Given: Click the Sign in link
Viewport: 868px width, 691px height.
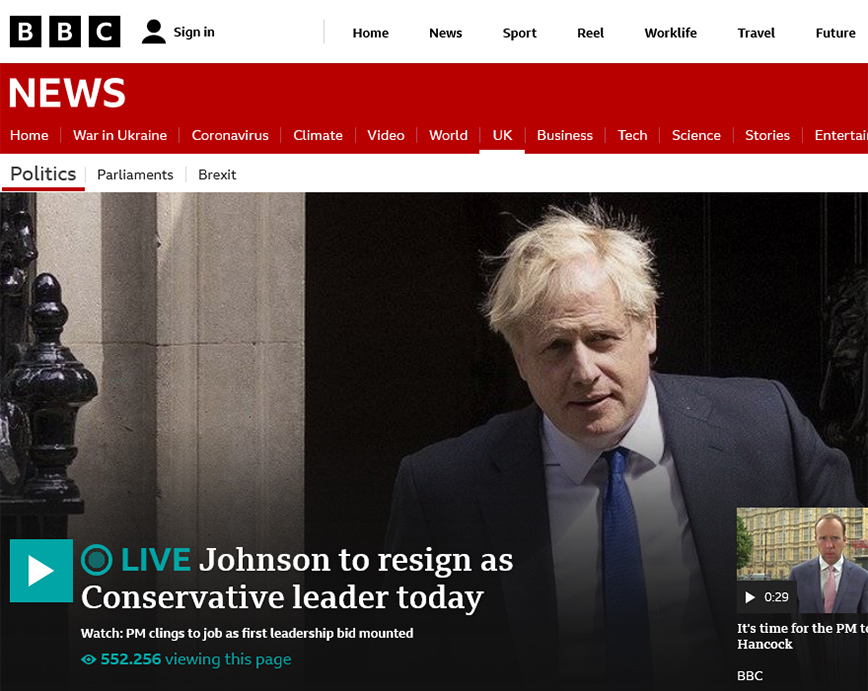Looking at the screenshot, I should tap(194, 32).
